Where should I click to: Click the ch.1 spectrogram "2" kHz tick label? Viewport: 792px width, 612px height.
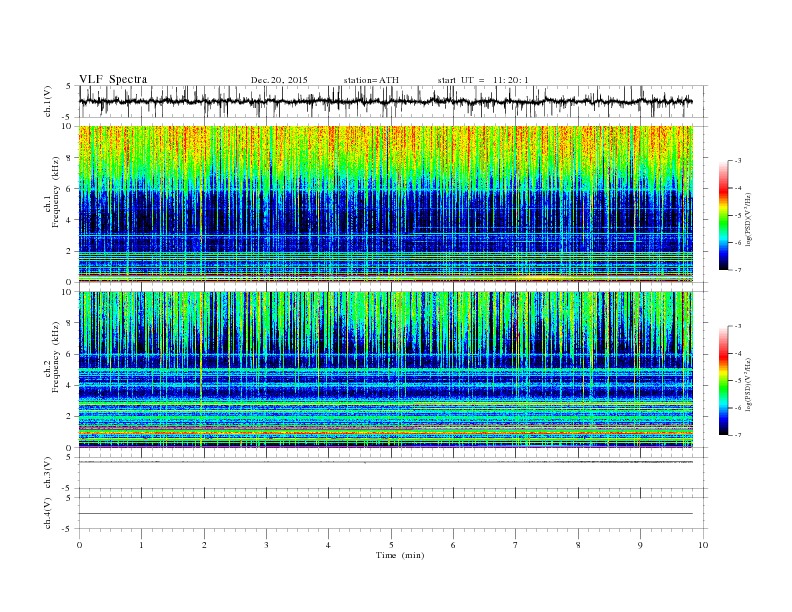[x=69, y=251]
